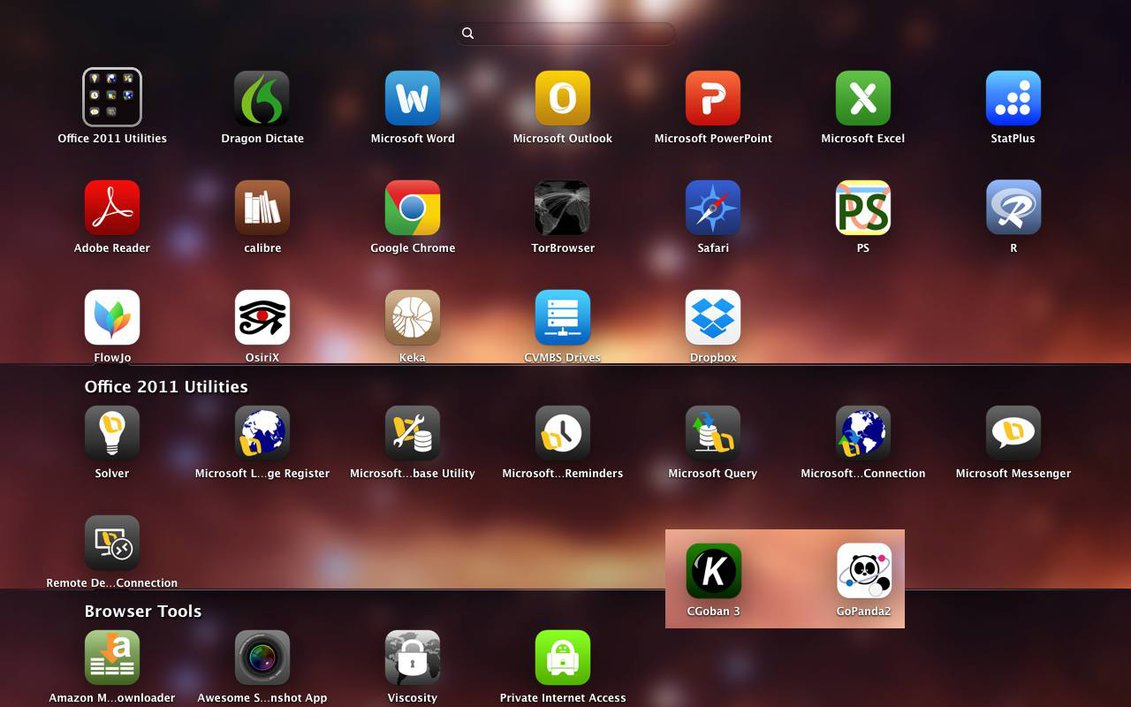This screenshot has height=707, width=1131.
Task: Launch Awesome Screenshot App
Action: (262, 657)
